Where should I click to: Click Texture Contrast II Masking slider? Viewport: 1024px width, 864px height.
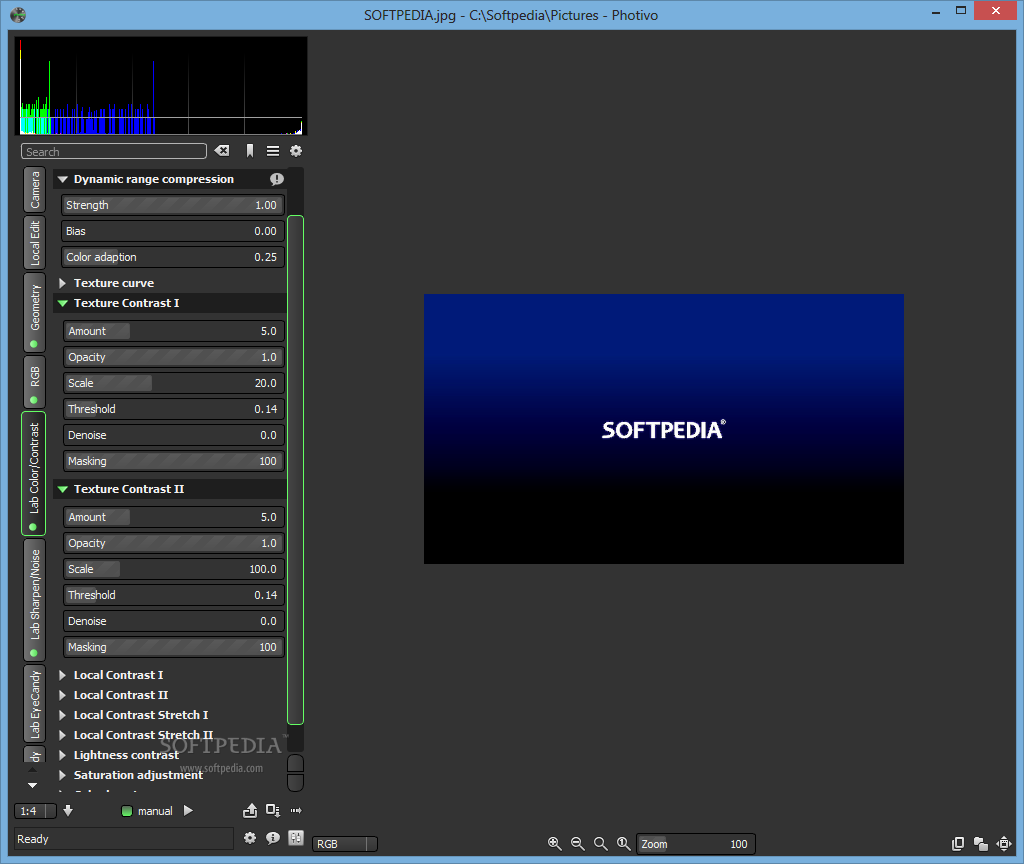pyautogui.click(x=174, y=647)
